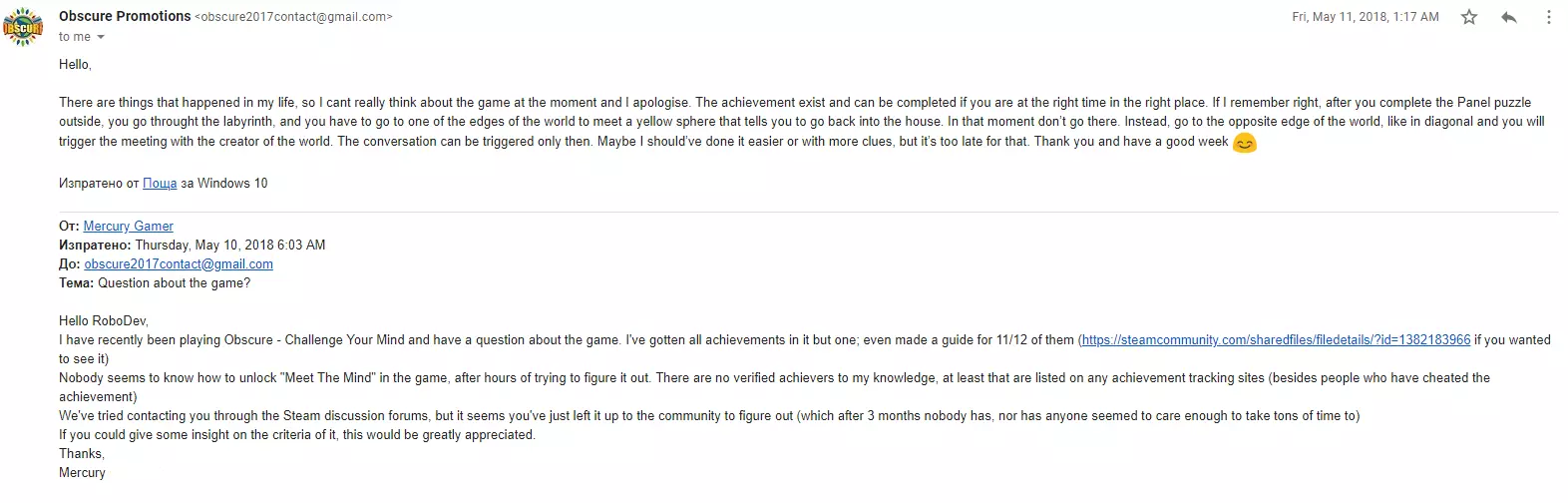1568x503 pixels.
Task: Click the obscure2017contact@gmail.com link after До:
Action: [179, 264]
